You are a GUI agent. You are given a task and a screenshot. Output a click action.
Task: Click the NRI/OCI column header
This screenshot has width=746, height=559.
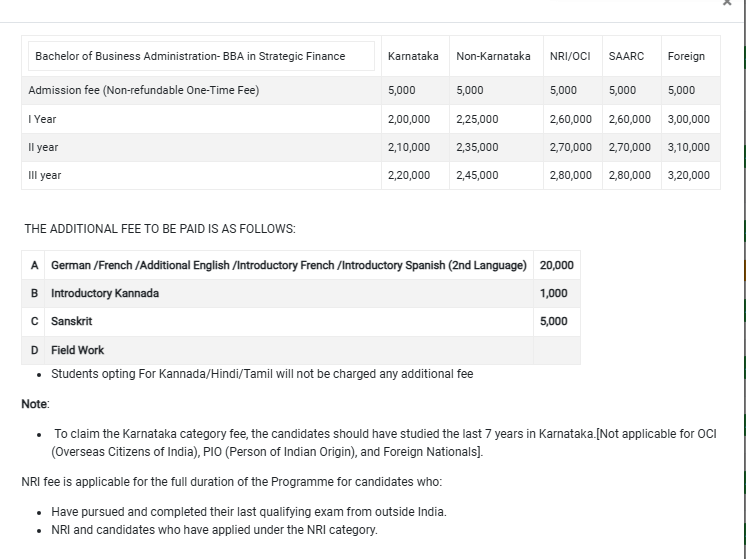pyautogui.click(x=570, y=56)
